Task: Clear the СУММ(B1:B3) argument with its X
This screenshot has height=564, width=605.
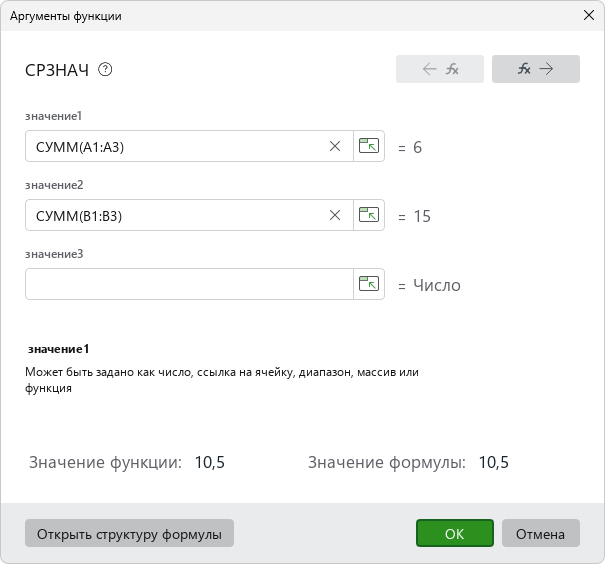Action: click(x=335, y=215)
